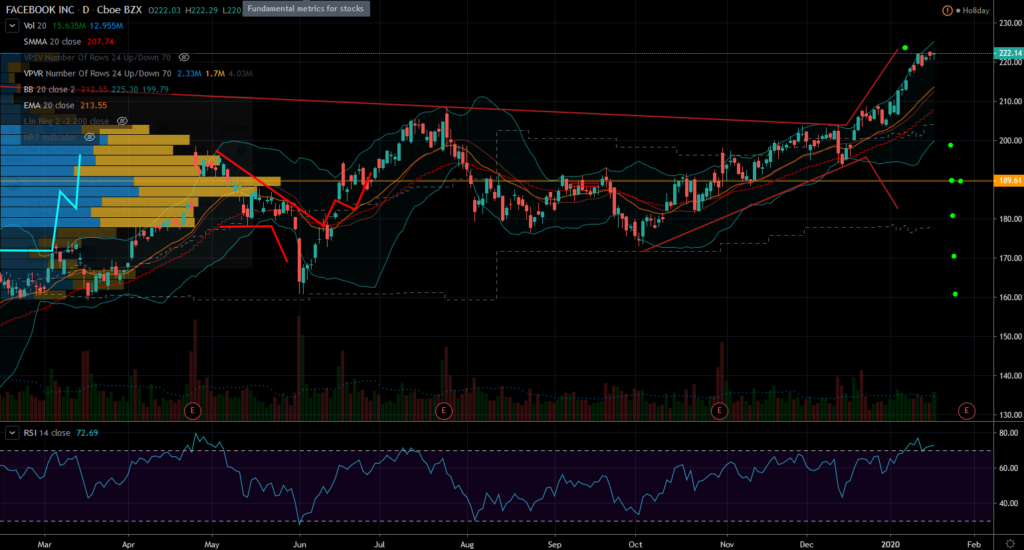The width and height of the screenshot is (1024, 550).
Task: Select the dimmed VPSV Number Of Rows label
Action: [97, 57]
